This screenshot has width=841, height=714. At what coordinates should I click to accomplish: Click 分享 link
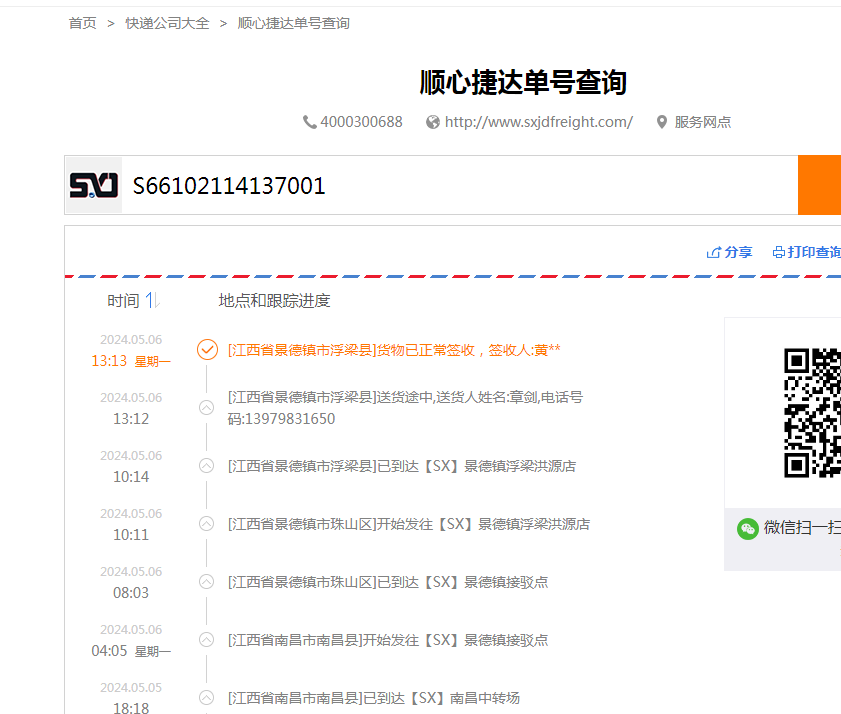(x=738, y=252)
